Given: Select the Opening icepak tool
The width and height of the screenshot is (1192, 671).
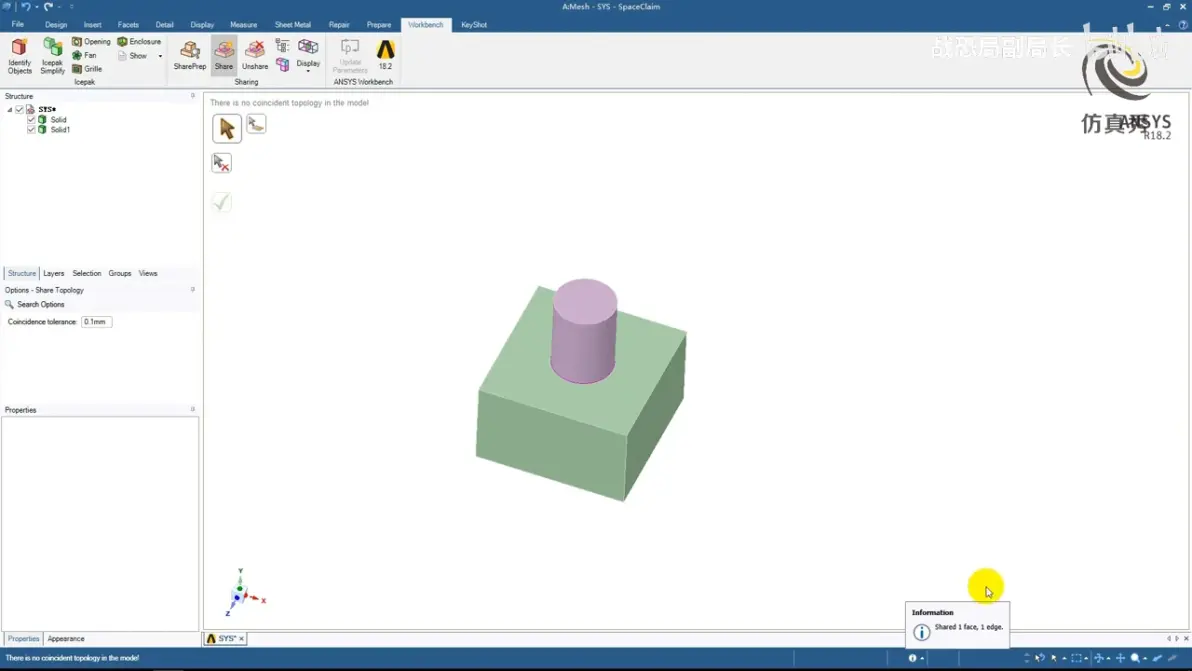Looking at the screenshot, I should coord(91,42).
